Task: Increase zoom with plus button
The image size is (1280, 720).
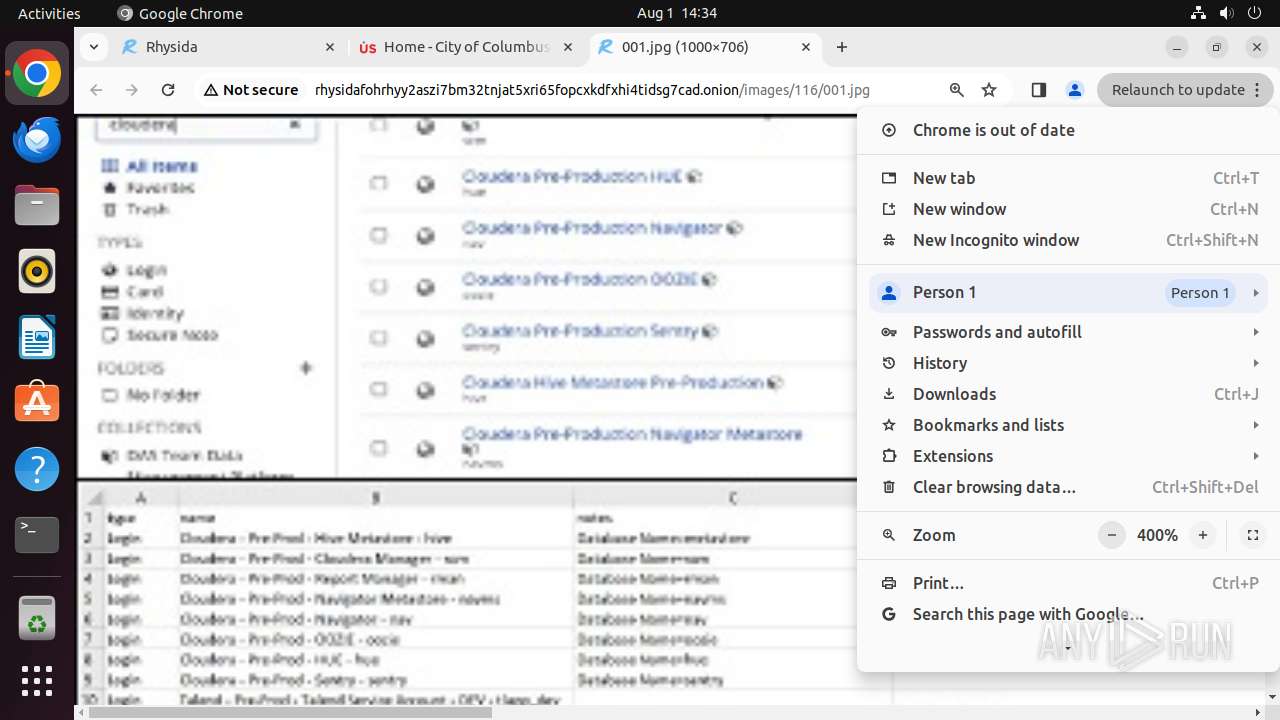Action: pyautogui.click(x=1203, y=535)
